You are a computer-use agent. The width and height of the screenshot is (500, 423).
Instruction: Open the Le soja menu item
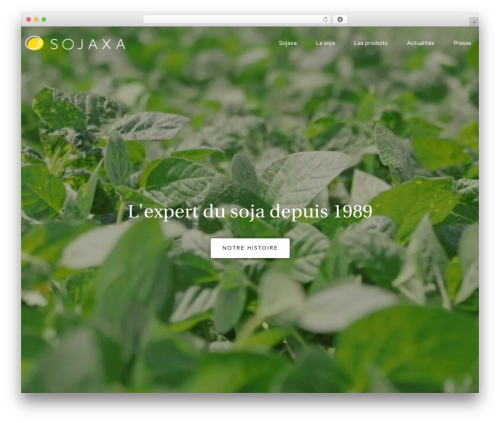(325, 43)
